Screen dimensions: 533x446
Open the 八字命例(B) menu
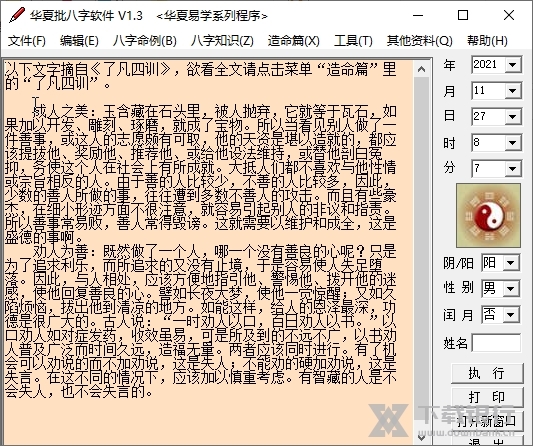(145, 41)
